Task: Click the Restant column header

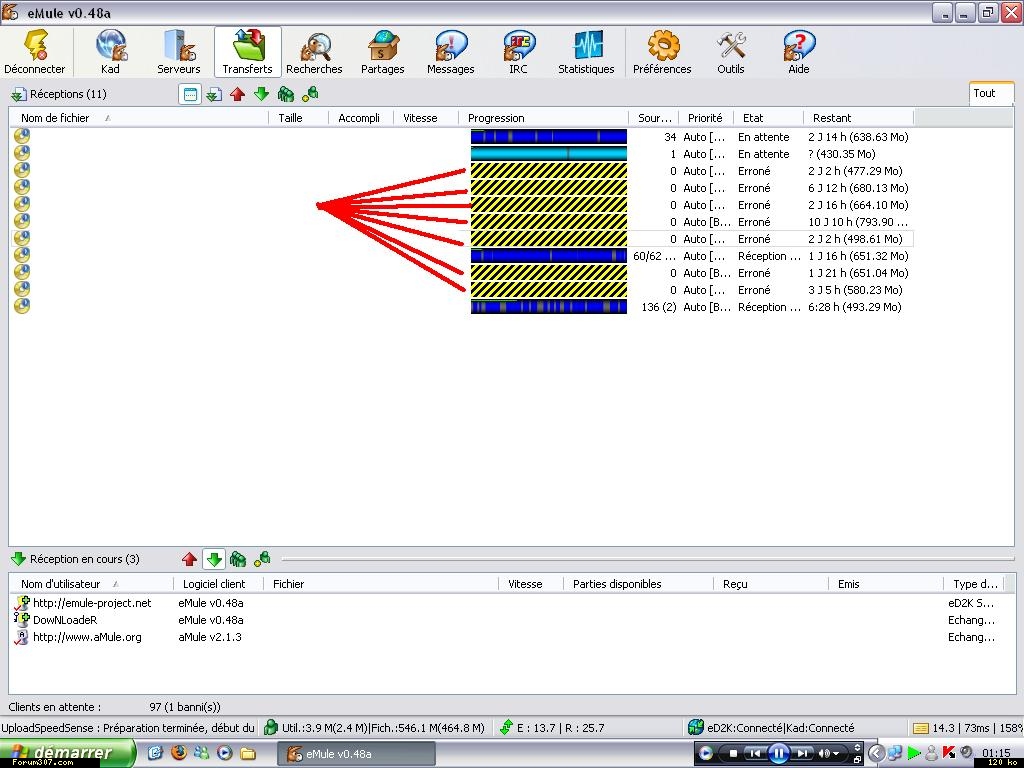Action: point(858,118)
